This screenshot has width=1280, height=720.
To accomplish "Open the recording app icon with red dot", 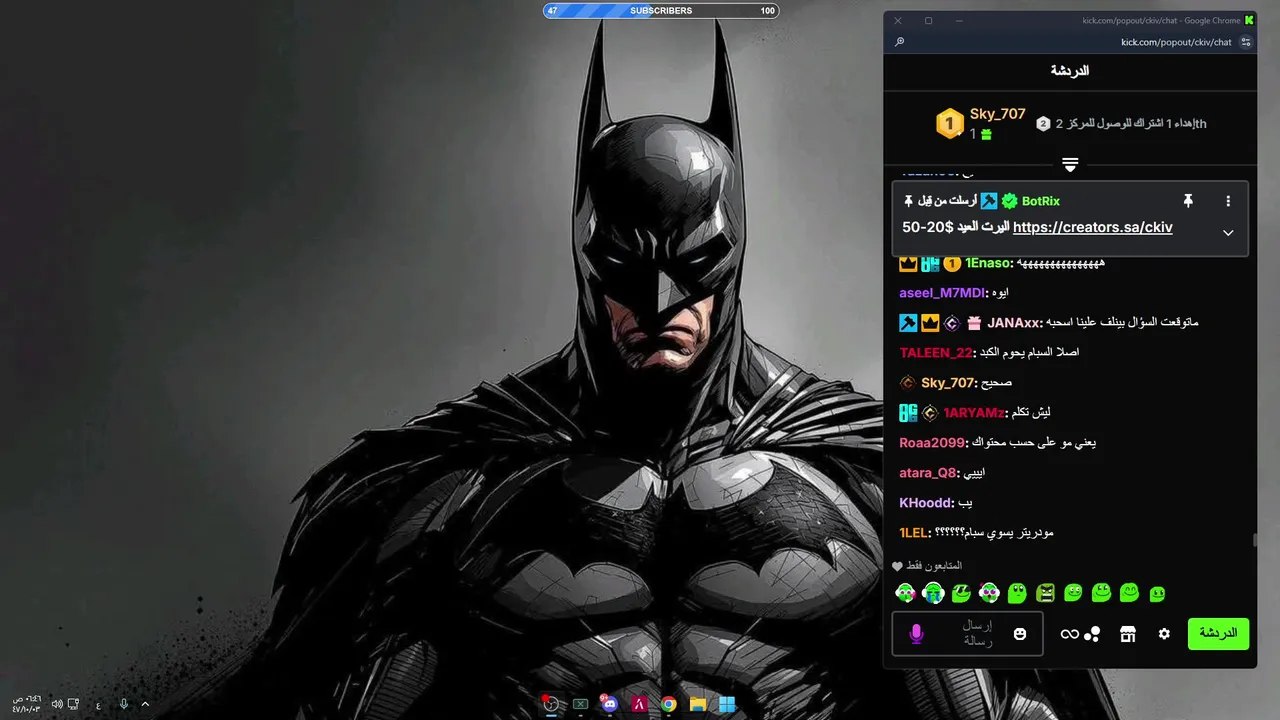I will [550, 704].
